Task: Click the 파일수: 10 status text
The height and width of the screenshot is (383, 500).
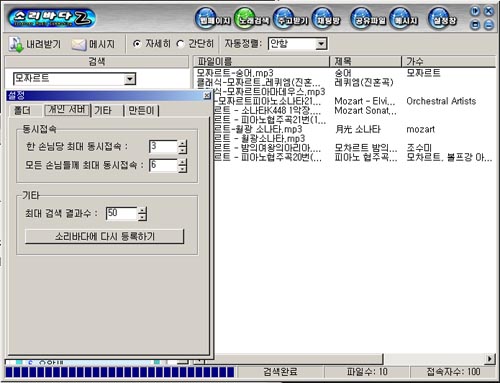Action: point(367,372)
